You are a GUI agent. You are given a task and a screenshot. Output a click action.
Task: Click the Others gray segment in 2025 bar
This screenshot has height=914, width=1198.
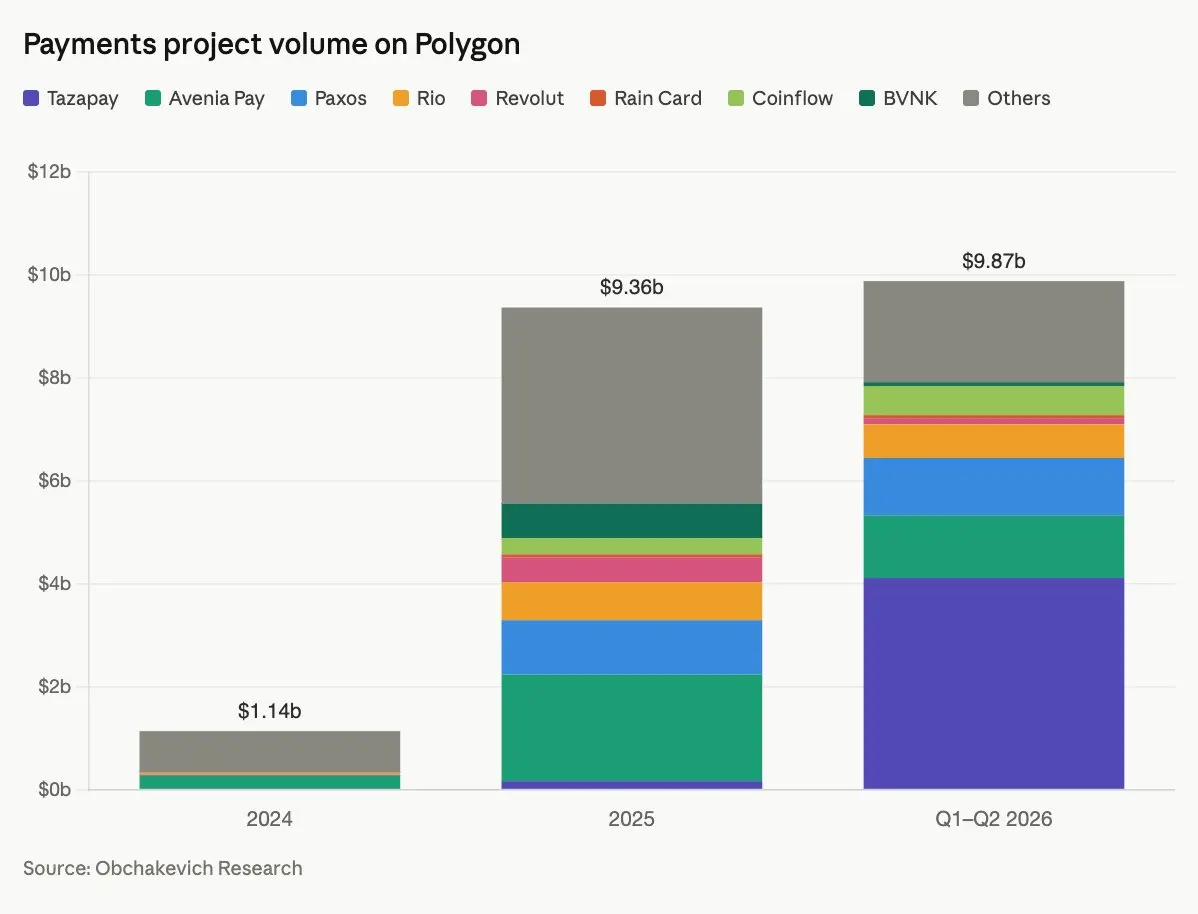click(x=632, y=406)
